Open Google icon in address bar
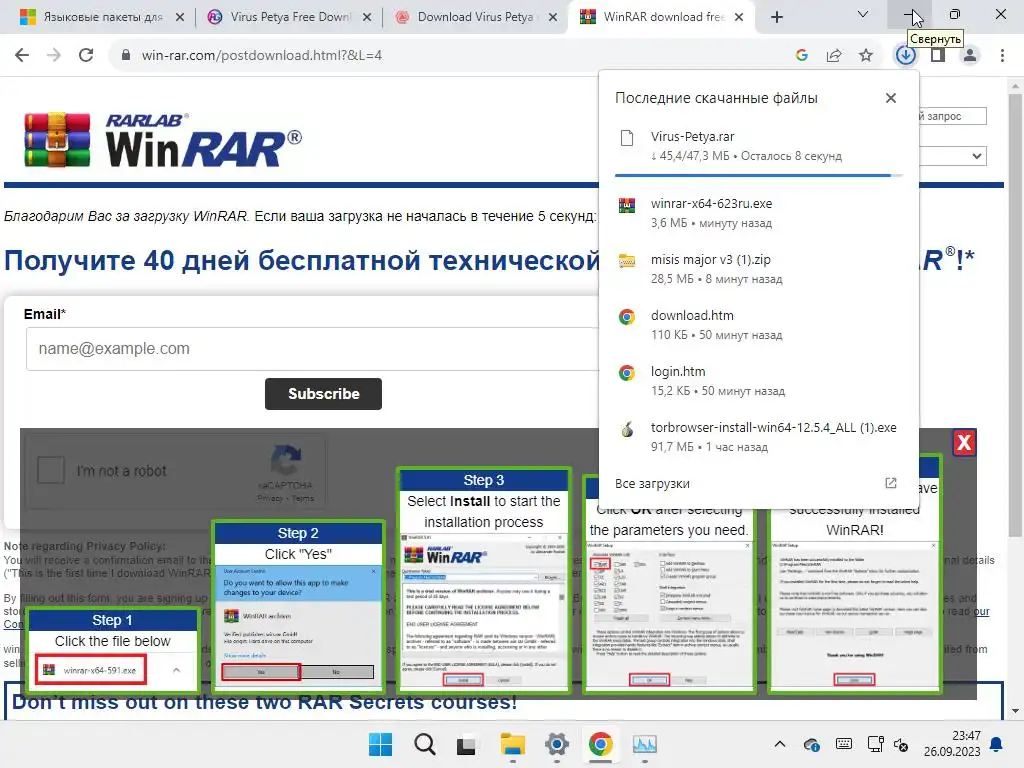The width and height of the screenshot is (1024, 768). point(802,56)
